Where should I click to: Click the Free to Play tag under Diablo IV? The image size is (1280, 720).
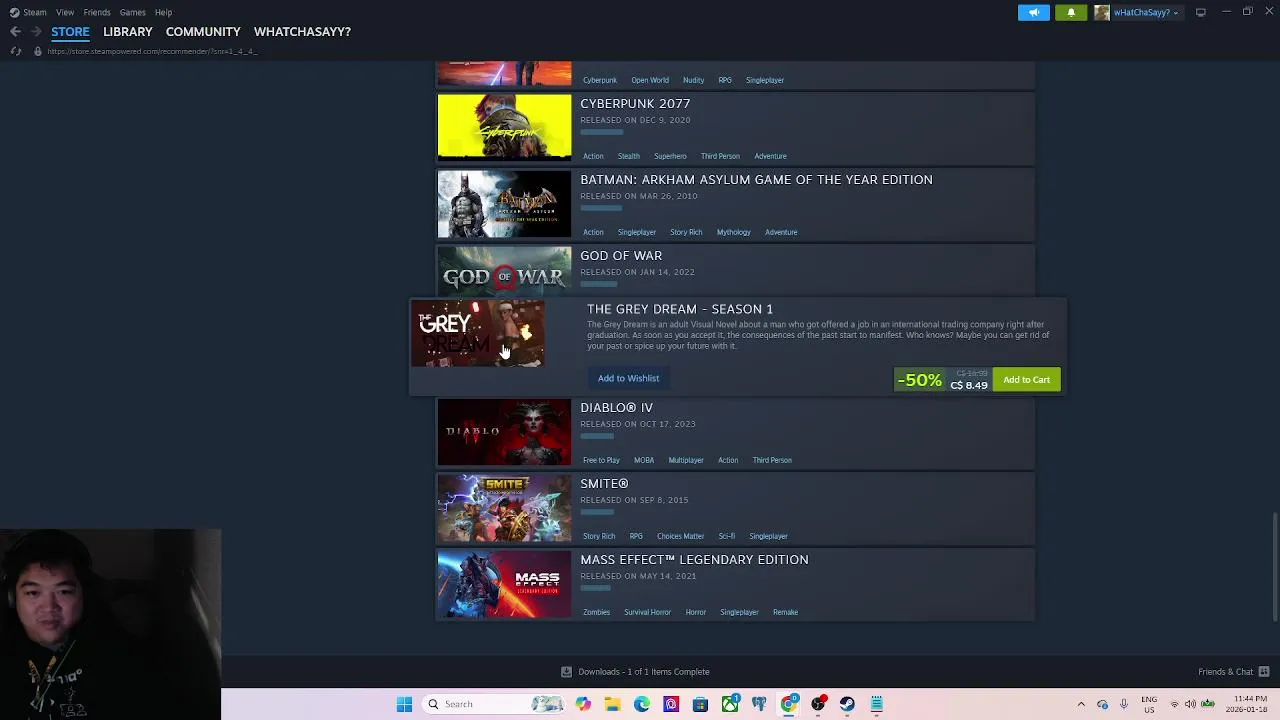point(601,460)
